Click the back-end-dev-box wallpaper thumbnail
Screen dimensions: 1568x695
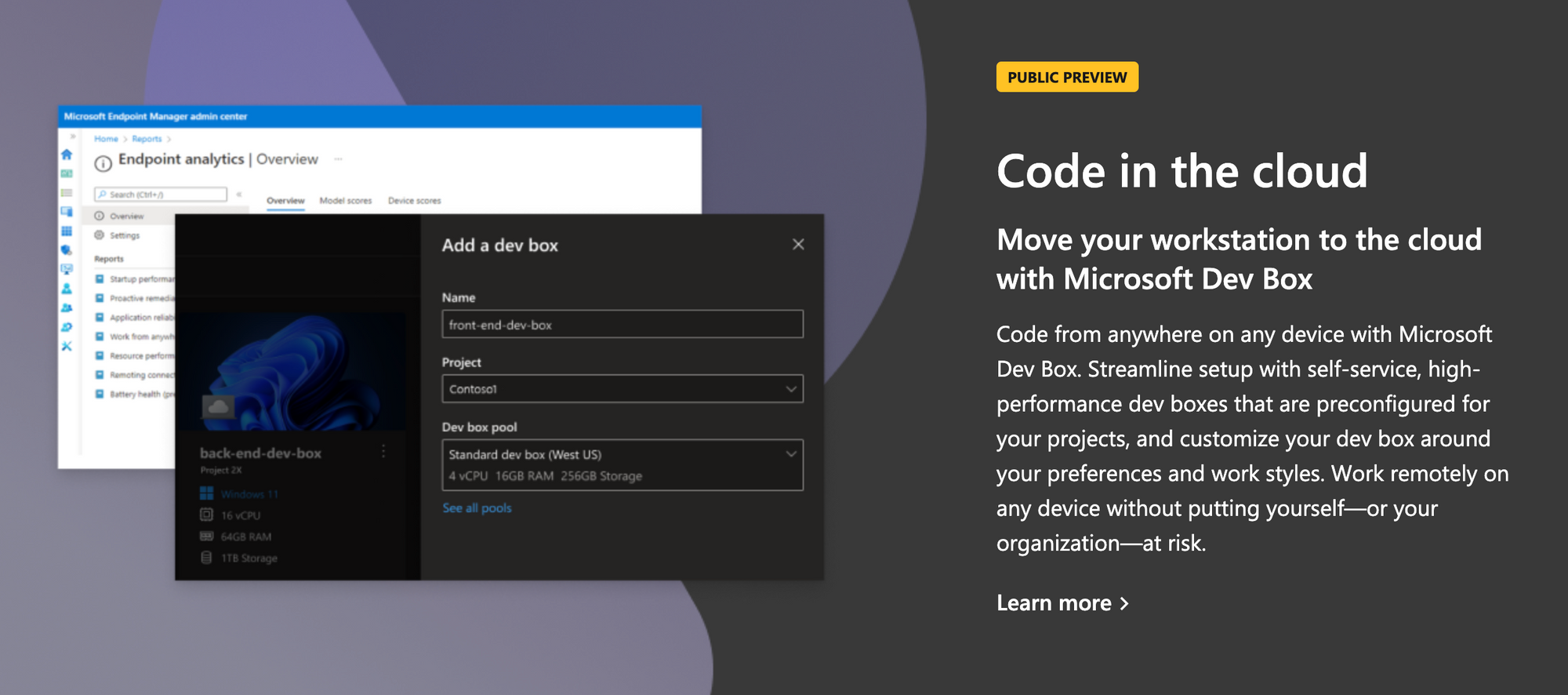tap(292, 371)
